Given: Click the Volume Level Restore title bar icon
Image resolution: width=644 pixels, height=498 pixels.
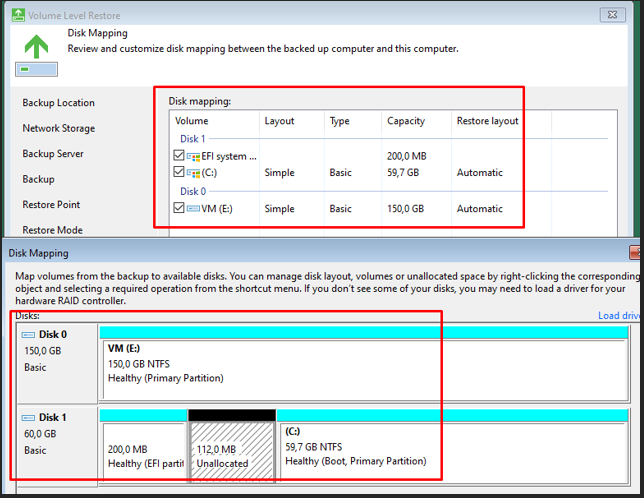Looking at the screenshot, I should click(18, 15).
